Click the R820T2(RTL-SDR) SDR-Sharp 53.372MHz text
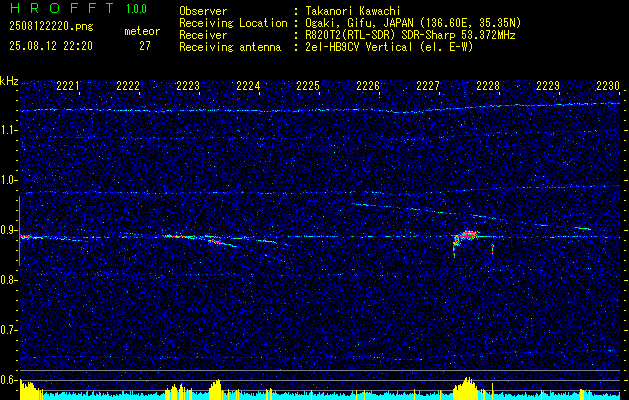The width and height of the screenshot is (629, 400). click(410, 35)
